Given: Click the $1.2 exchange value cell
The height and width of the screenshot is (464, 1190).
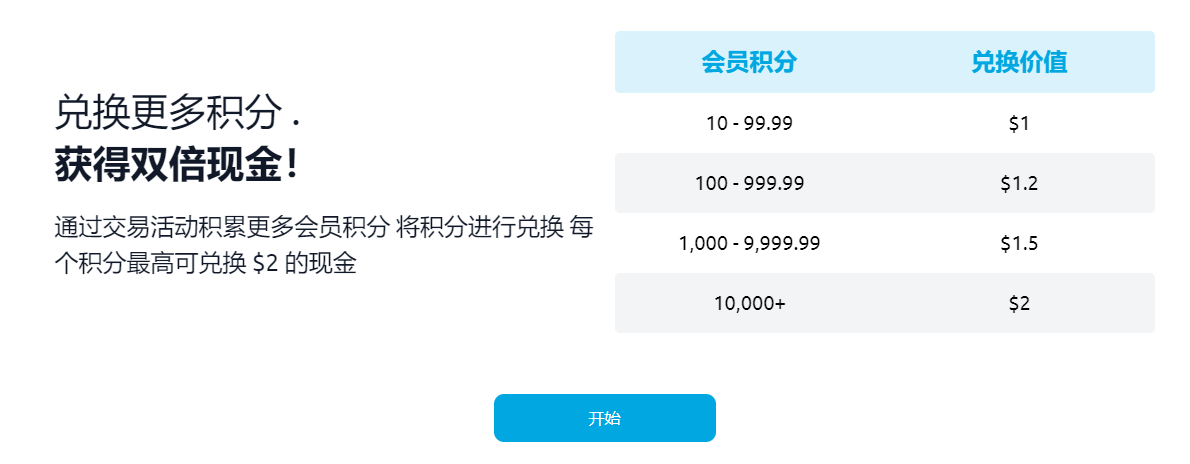Looking at the screenshot, I should (1019, 183).
